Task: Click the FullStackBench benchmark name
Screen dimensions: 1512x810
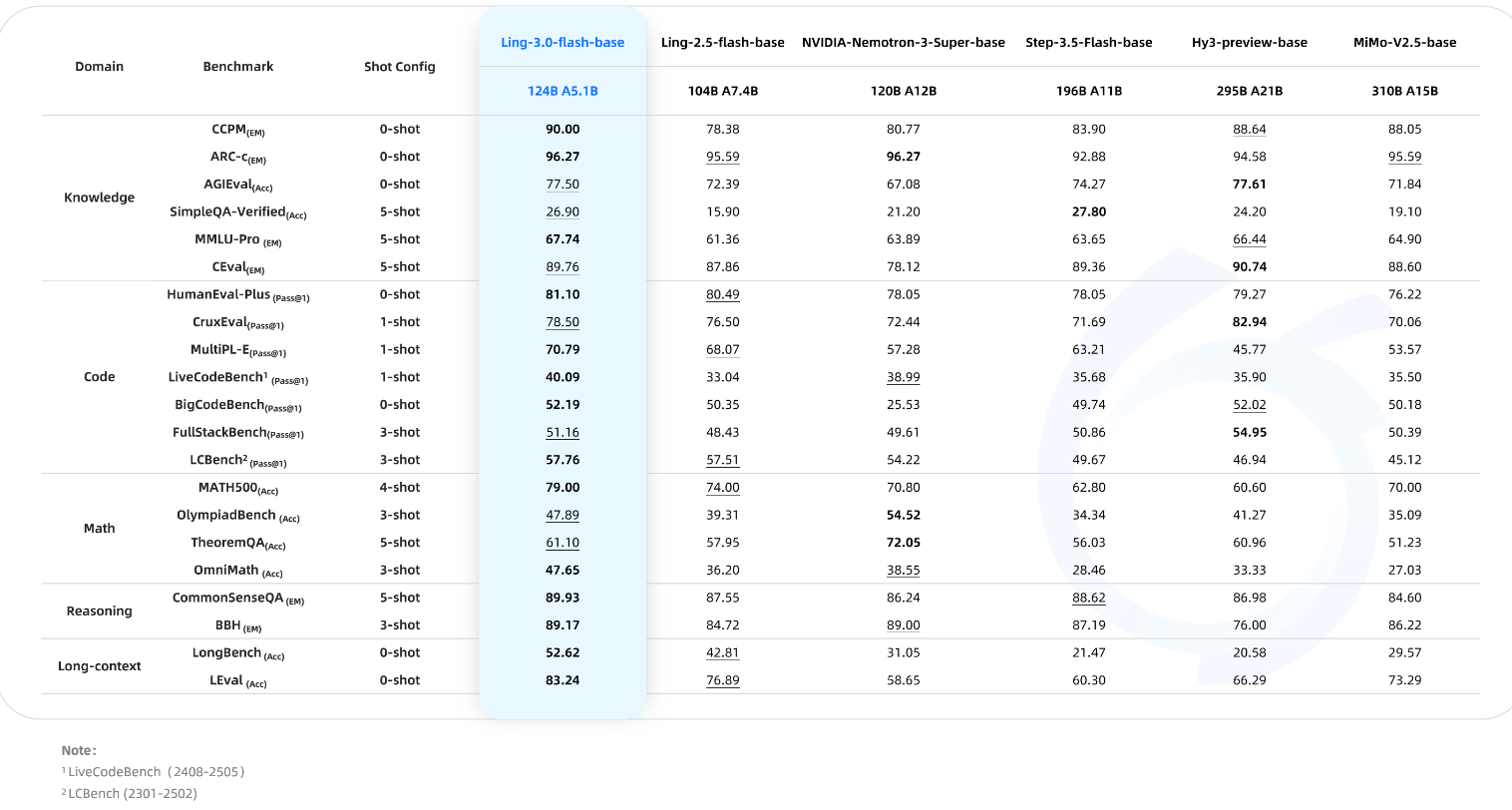Action: point(238,433)
